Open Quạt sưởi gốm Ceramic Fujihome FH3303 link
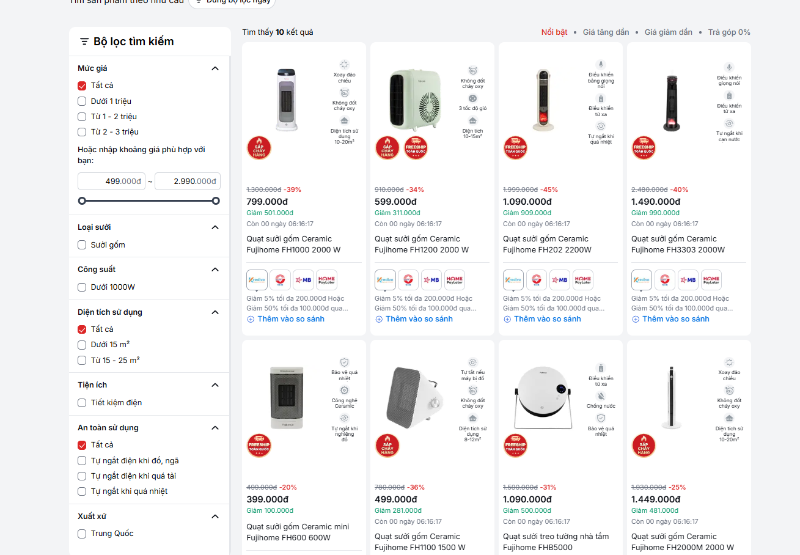The width and height of the screenshot is (800, 555). 678,244
